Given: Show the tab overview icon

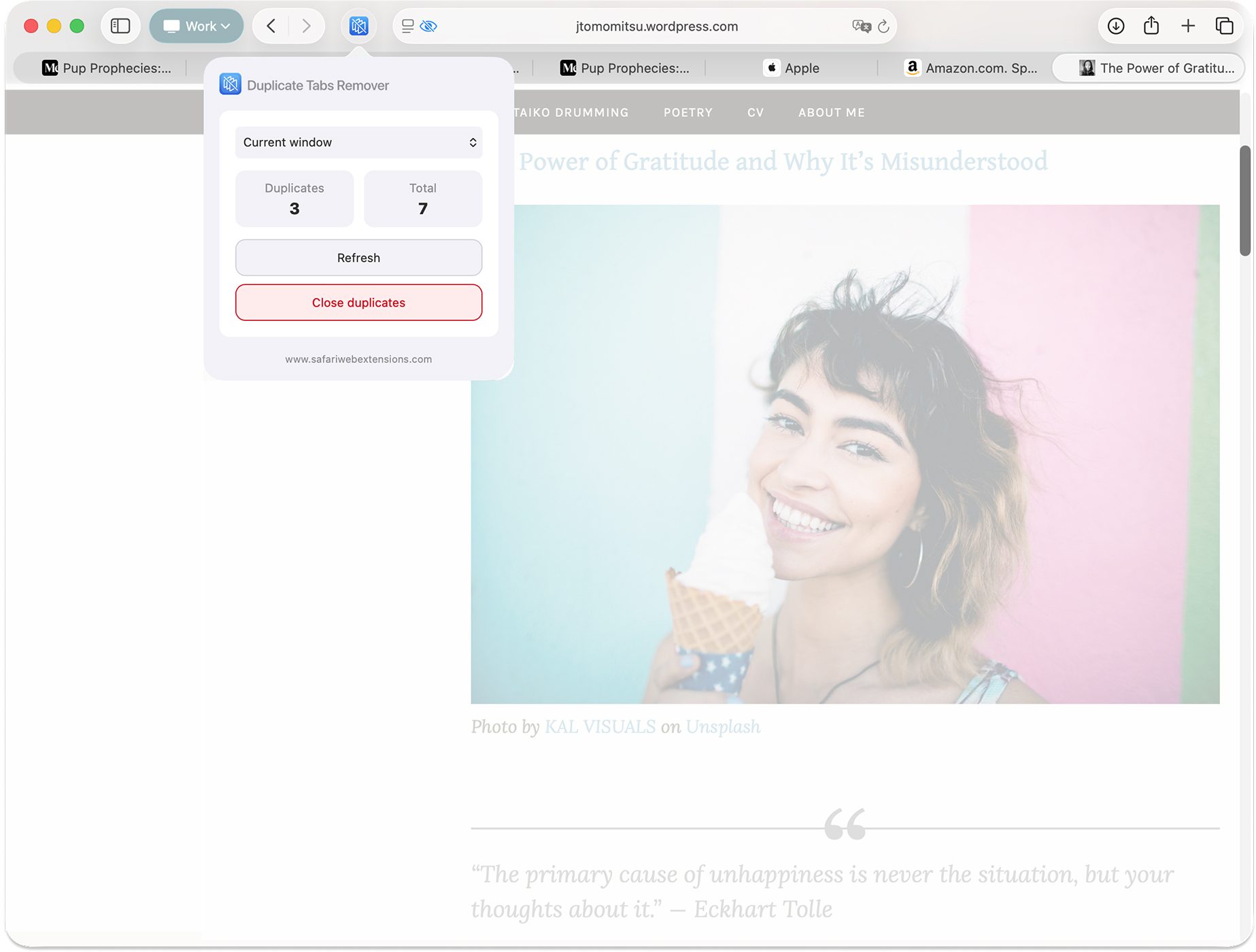Looking at the screenshot, I should pos(1223,27).
